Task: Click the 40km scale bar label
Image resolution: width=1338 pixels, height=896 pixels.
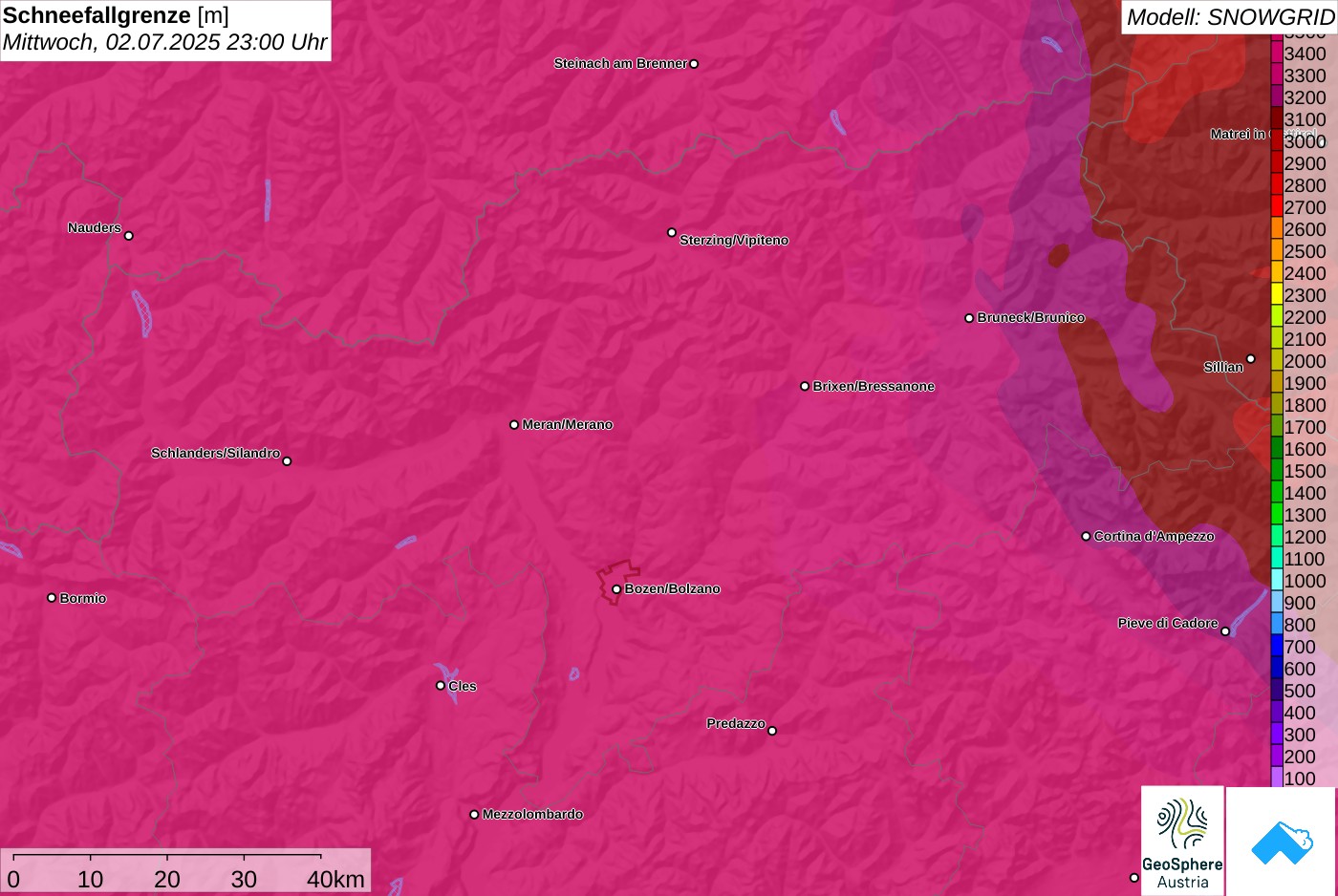Action: click(x=335, y=880)
